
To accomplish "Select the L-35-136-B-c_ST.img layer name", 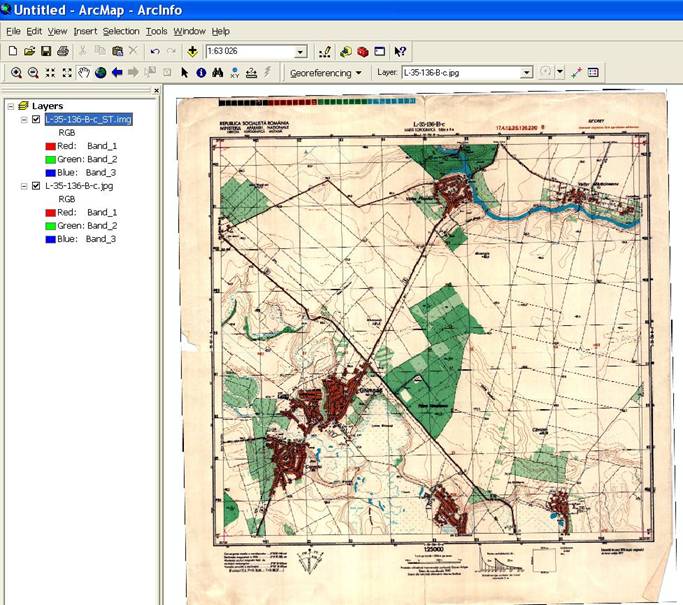I will [x=88, y=119].
